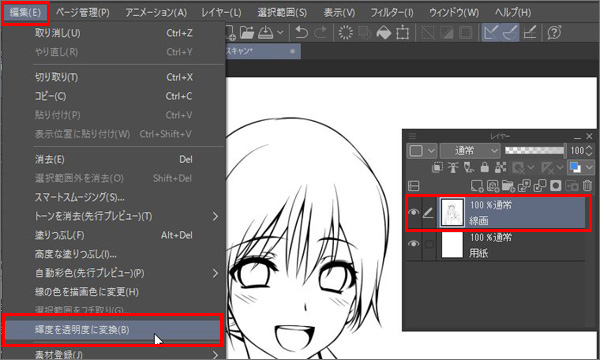This screenshot has width=600, height=360.
Task: Click the scale/rotate transform toolbar icon
Action: 402,33
